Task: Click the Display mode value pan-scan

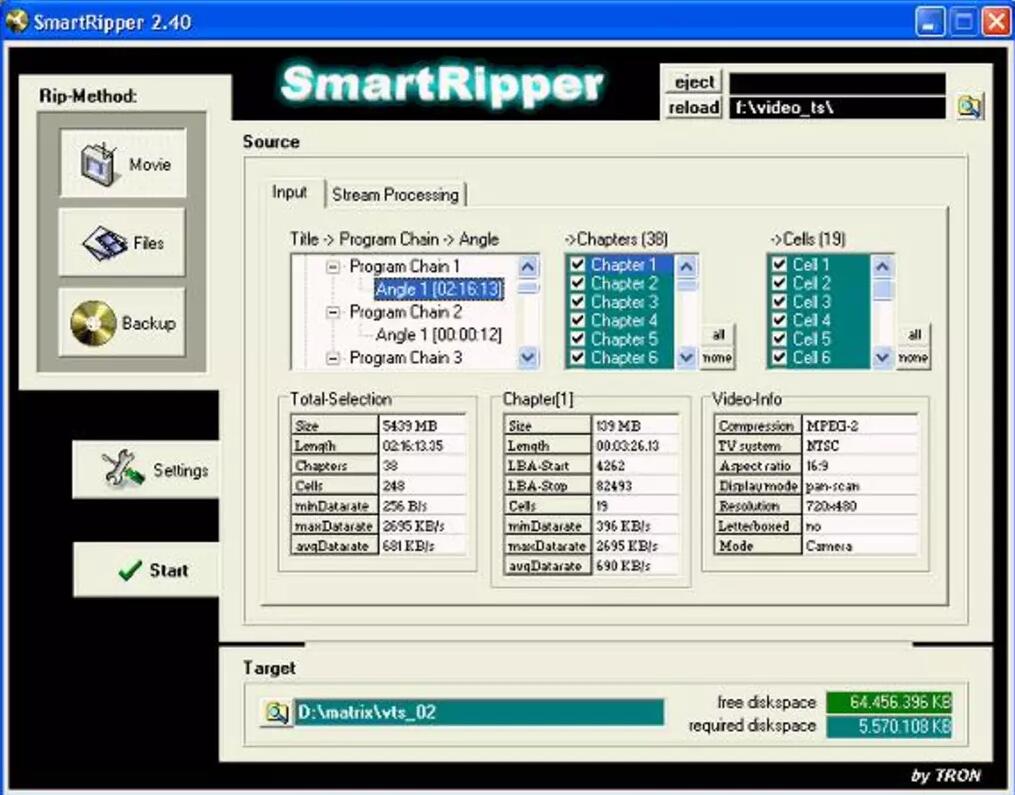Action: [x=860, y=486]
